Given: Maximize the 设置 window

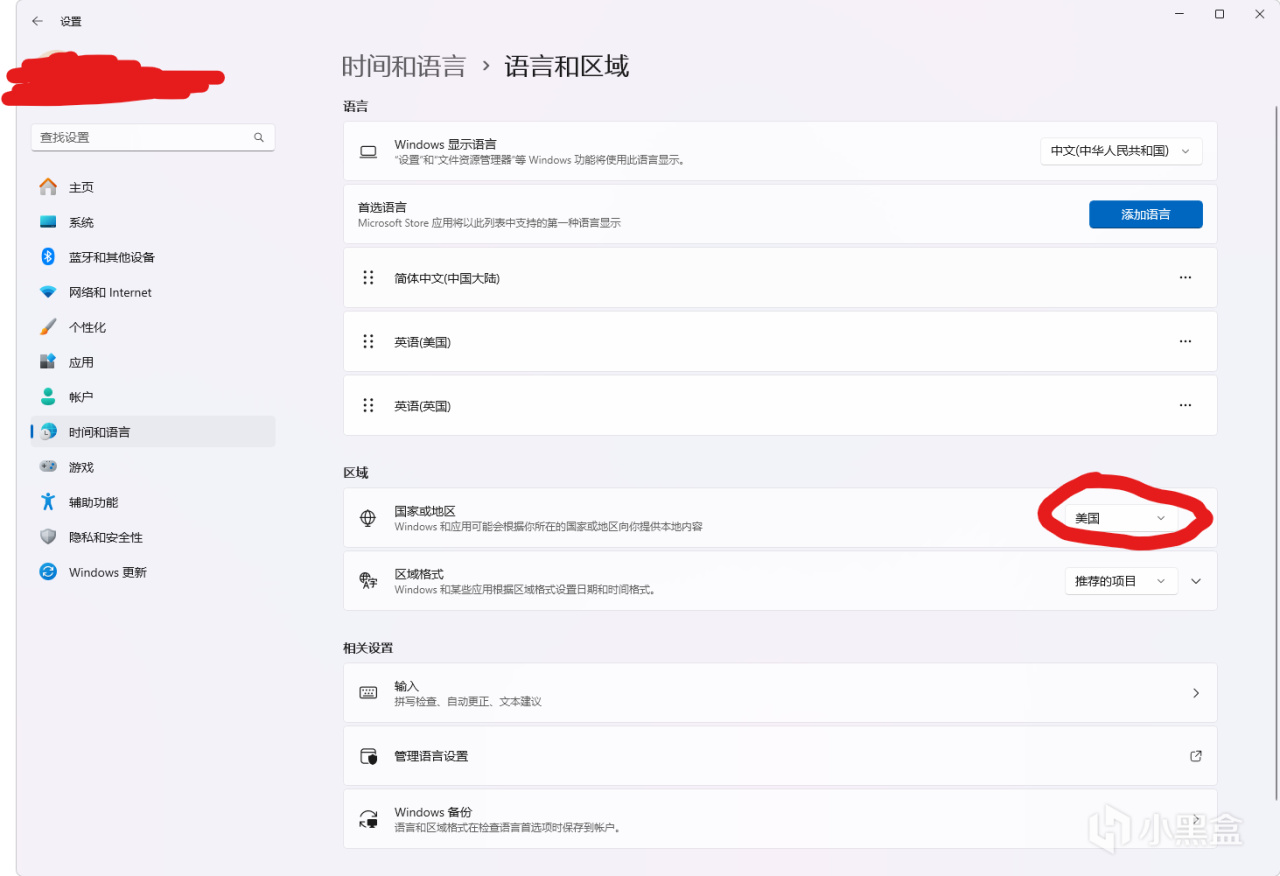Looking at the screenshot, I should coord(1220,14).
